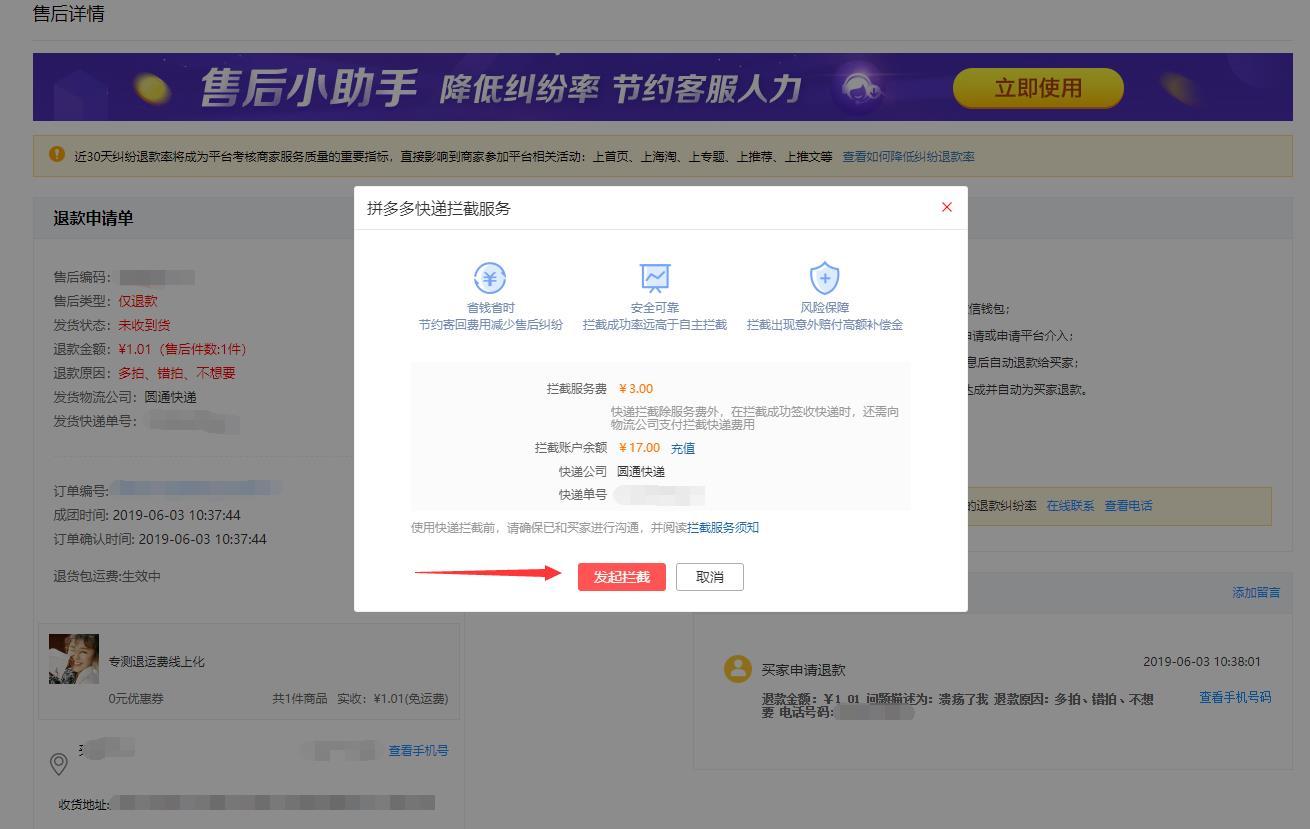Click 查看手机号码 in buyer refund message
This screenshot has width=1310, height=829.
[1235, 697]
